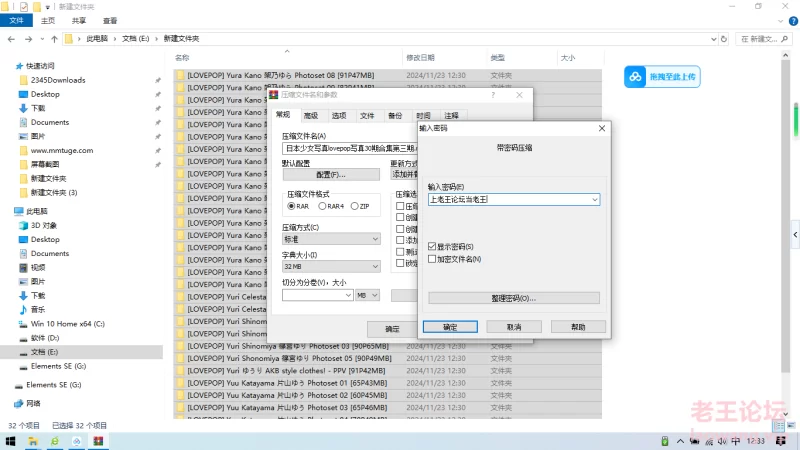Click the 中 input method indicator
Image resolution: width=800 pixels, height=450 pixels.
pyautogui.click(x=735, y=441)
